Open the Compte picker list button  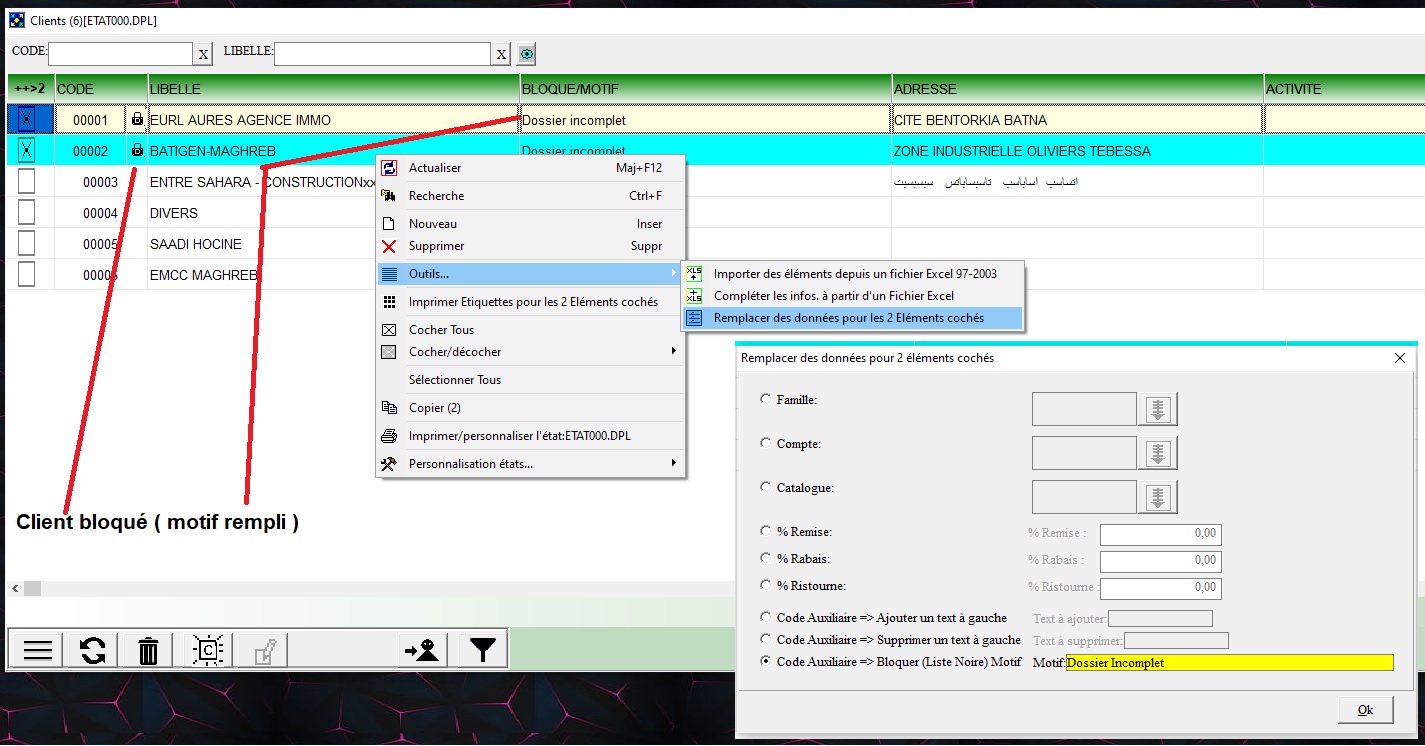pos(1158,453)
